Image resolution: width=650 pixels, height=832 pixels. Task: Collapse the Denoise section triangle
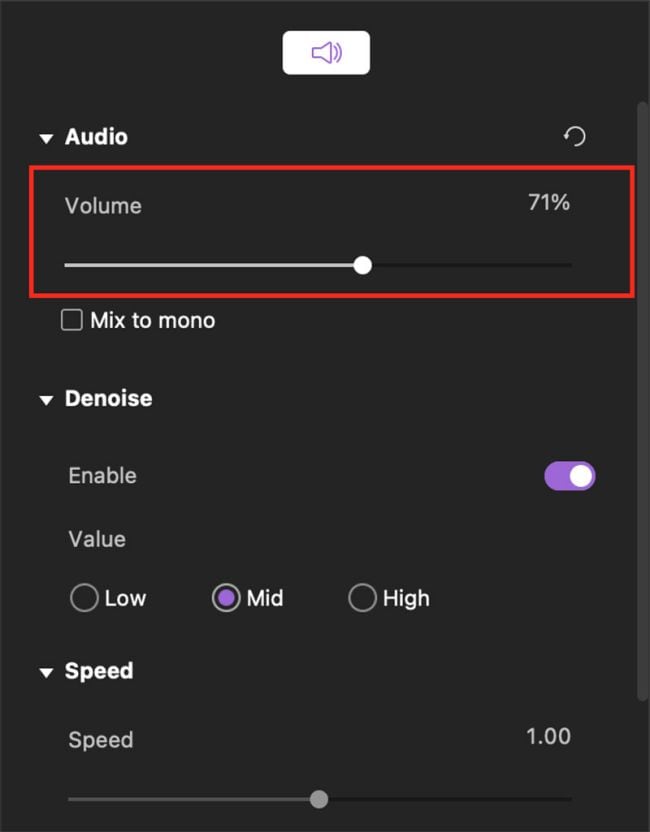pyautogui.click(x=46, y=400)
